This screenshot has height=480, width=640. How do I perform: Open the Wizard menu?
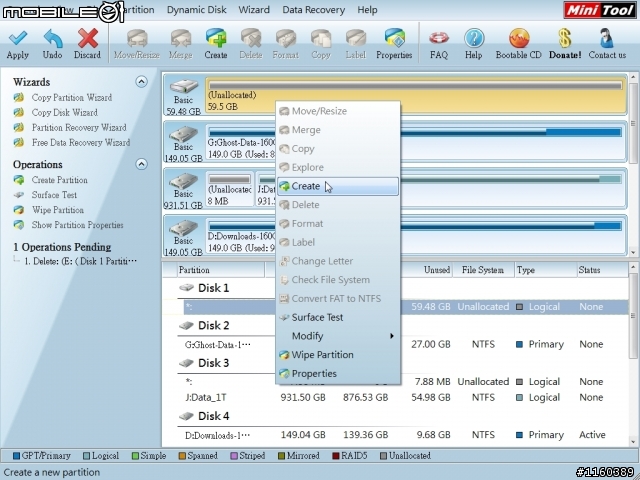click(x=254, y=10)
